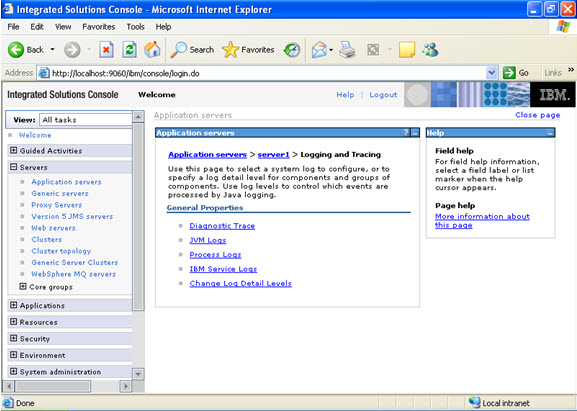577x411 pixels.
Task: Stop page loading with red X icon
Action: click(106, 50)
